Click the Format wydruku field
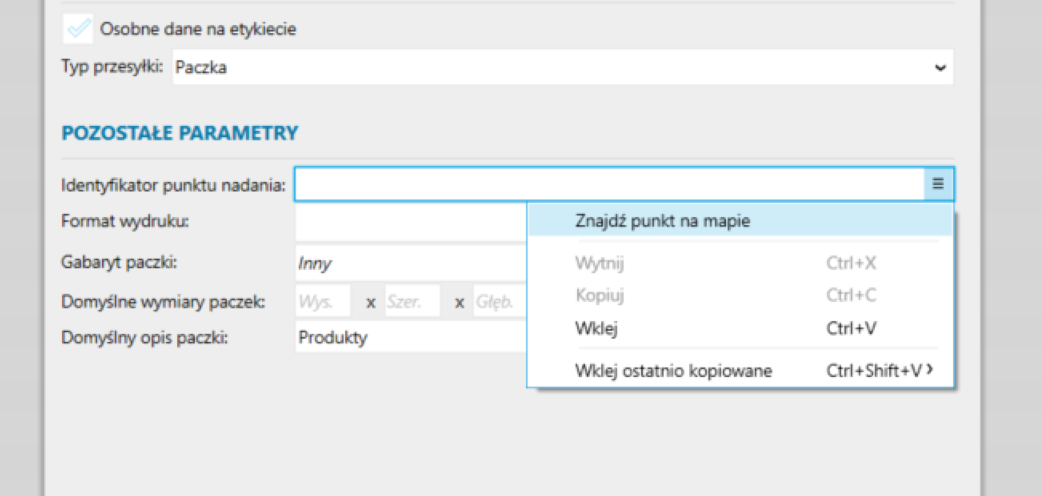The height and width of the screenshot is (496, 1042). 410,221
